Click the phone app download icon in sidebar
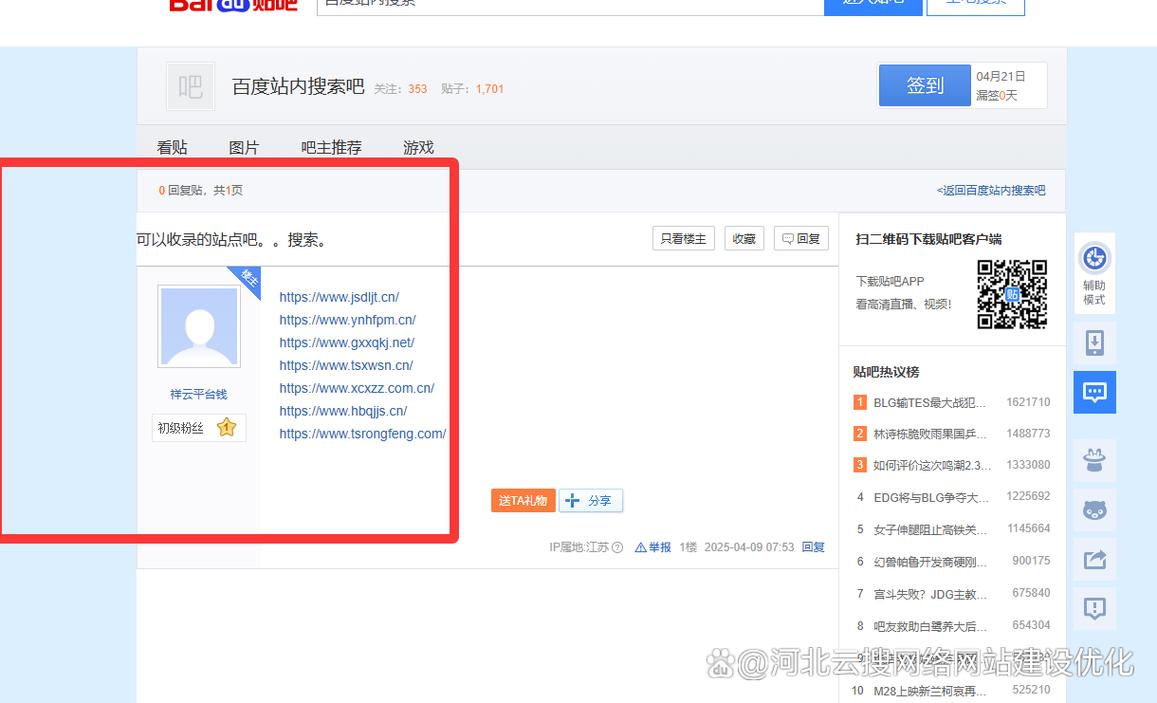 (x=1094, y=342)
